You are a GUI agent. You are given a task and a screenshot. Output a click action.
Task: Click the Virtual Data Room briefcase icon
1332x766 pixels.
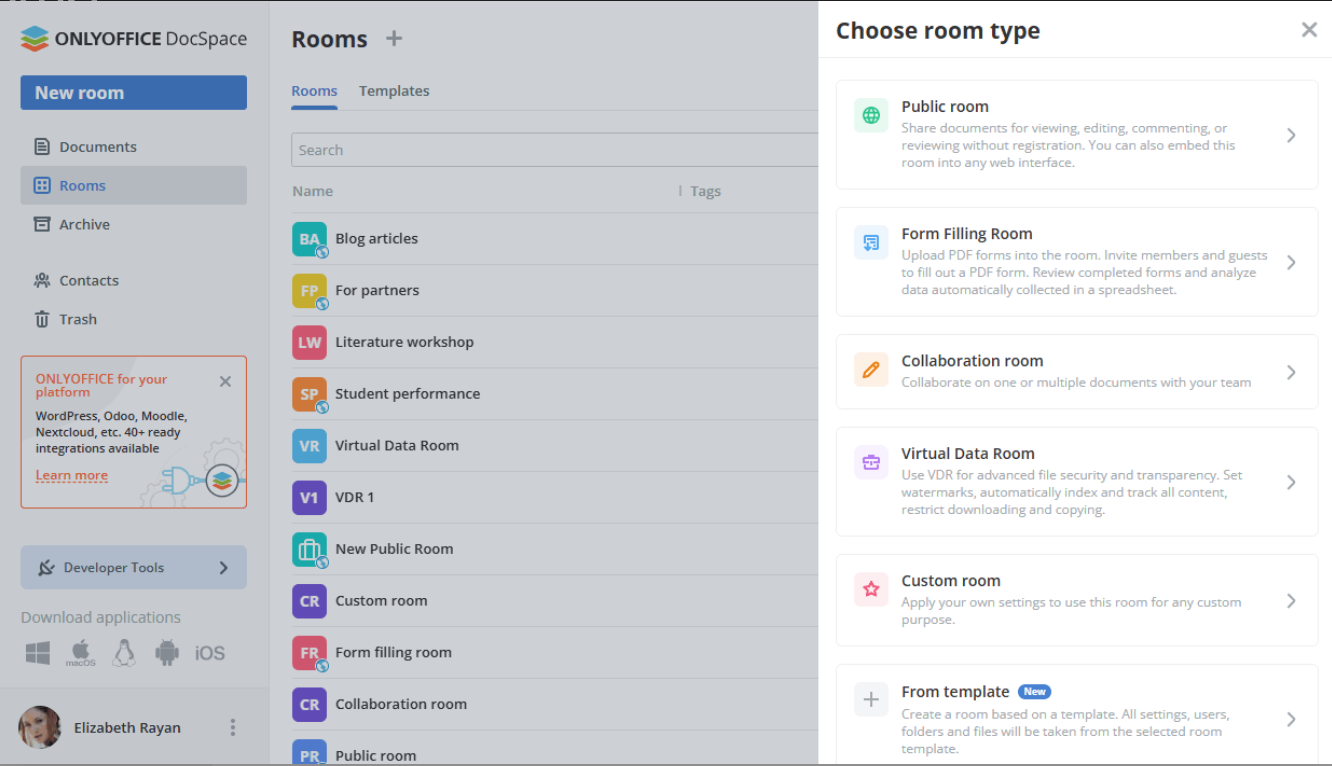pyautogui.click(x=871, y=462)
